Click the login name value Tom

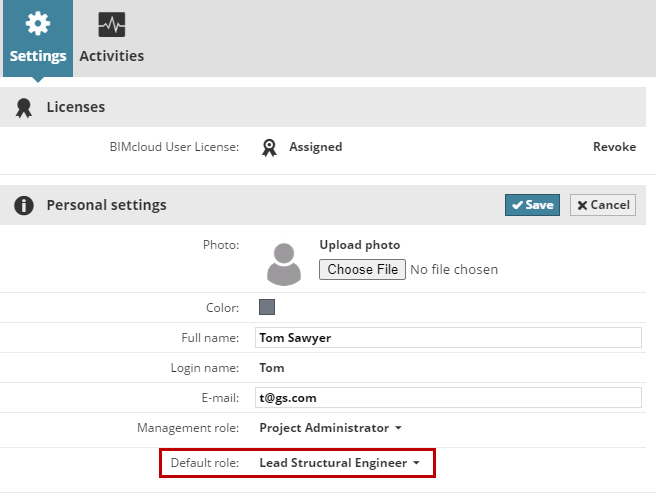click(x=272, y=368)
